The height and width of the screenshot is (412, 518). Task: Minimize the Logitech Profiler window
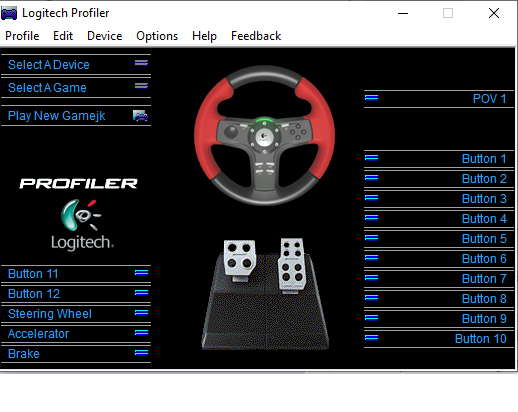pyautogui.click(x=403, y=13)
